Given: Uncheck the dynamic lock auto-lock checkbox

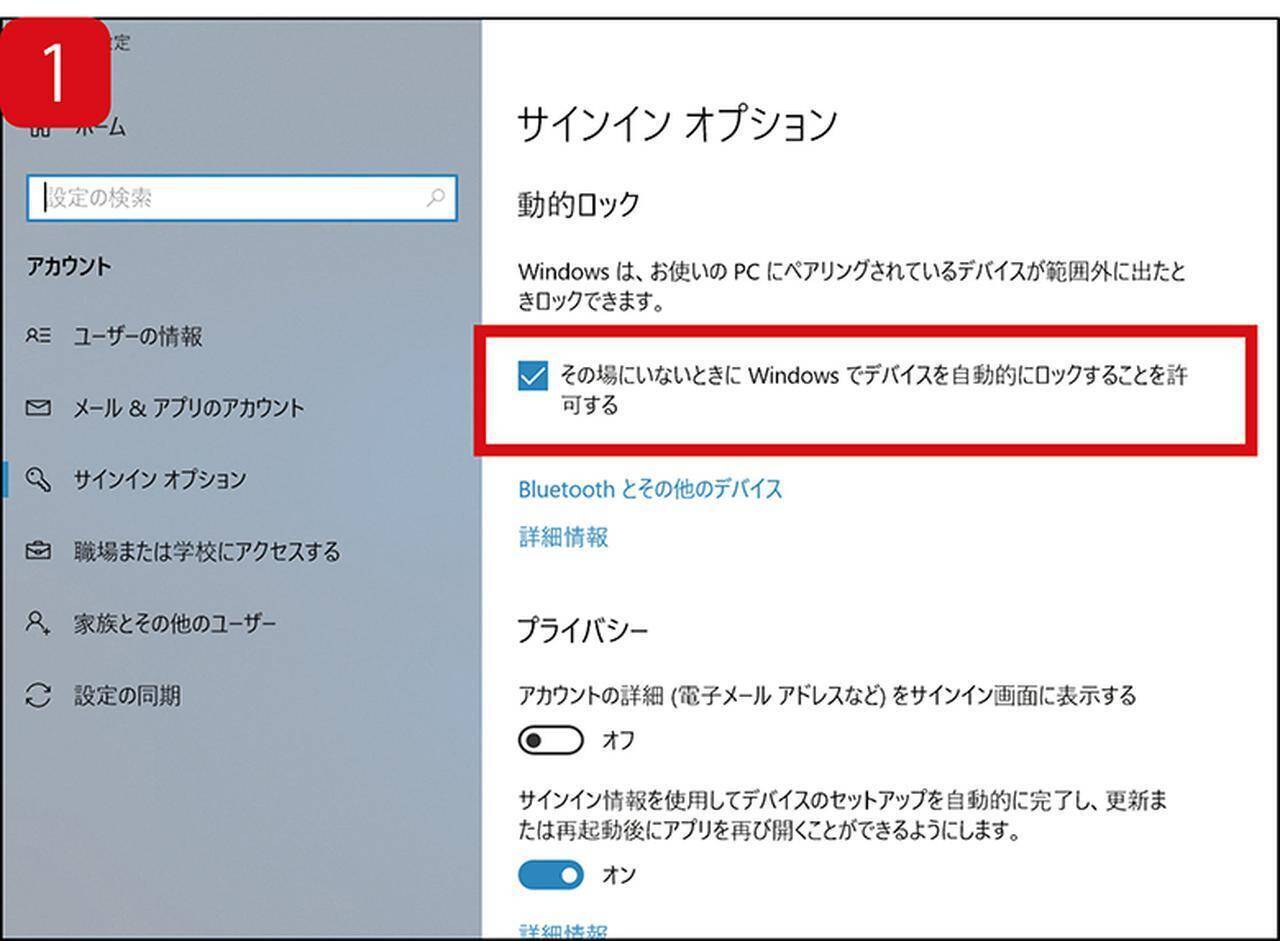Looking at the screenshot, I should click(533, 377).
